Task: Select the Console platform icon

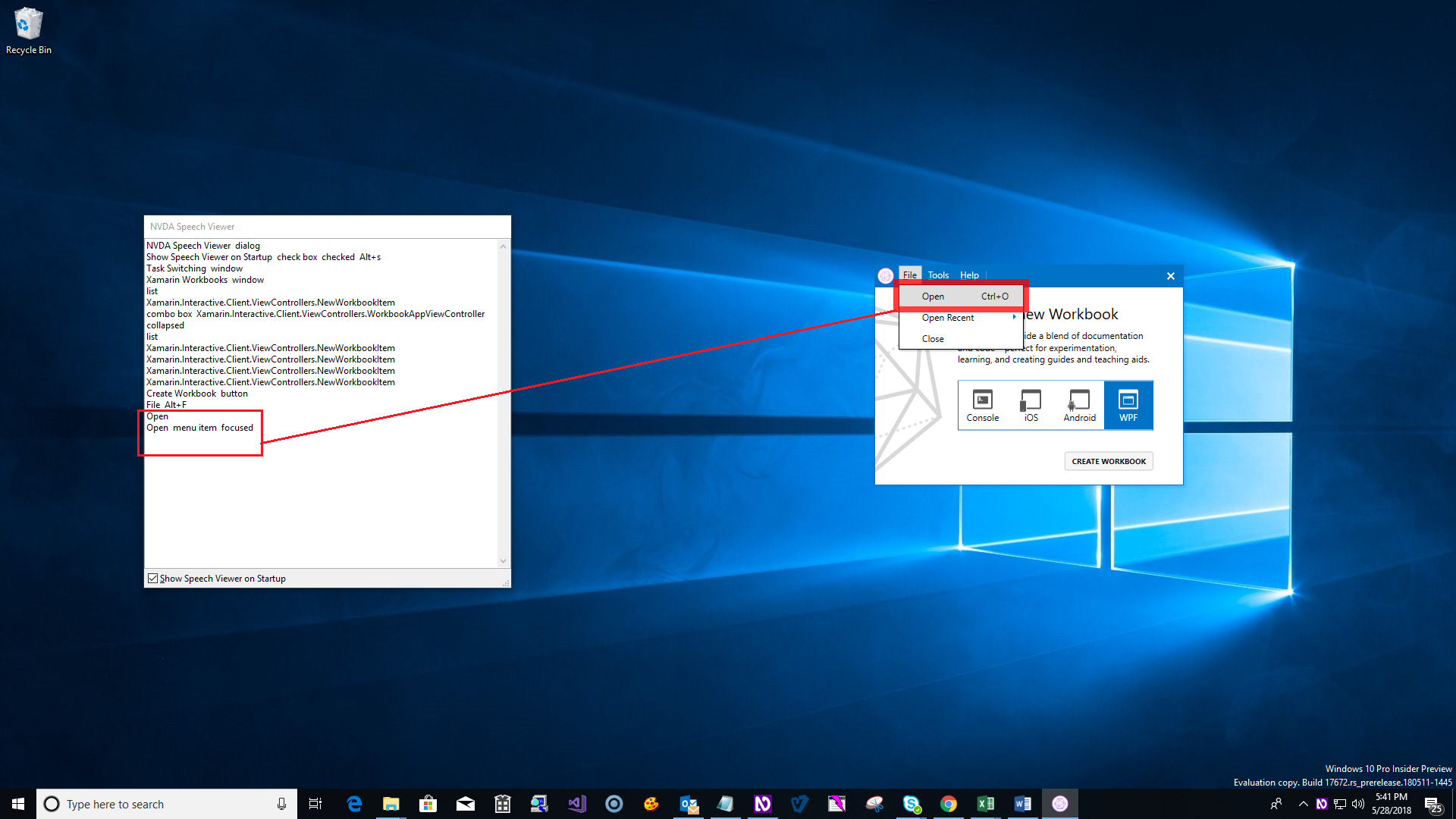Action: 982,405
